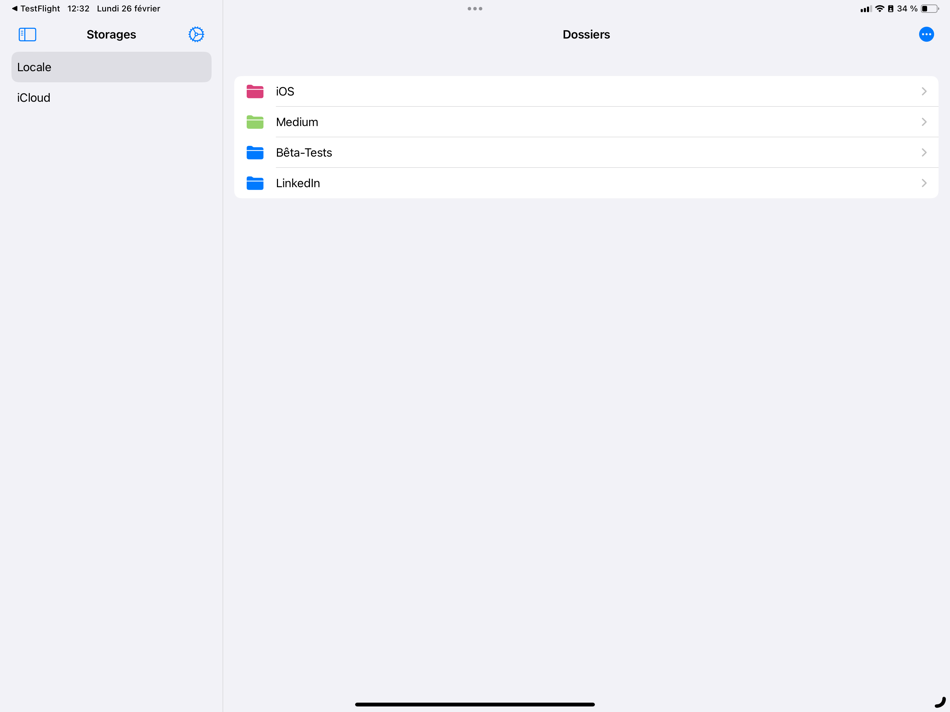Open Bêta-Tests using its chevron
950x712 pixels.
[x=924, y=152]
